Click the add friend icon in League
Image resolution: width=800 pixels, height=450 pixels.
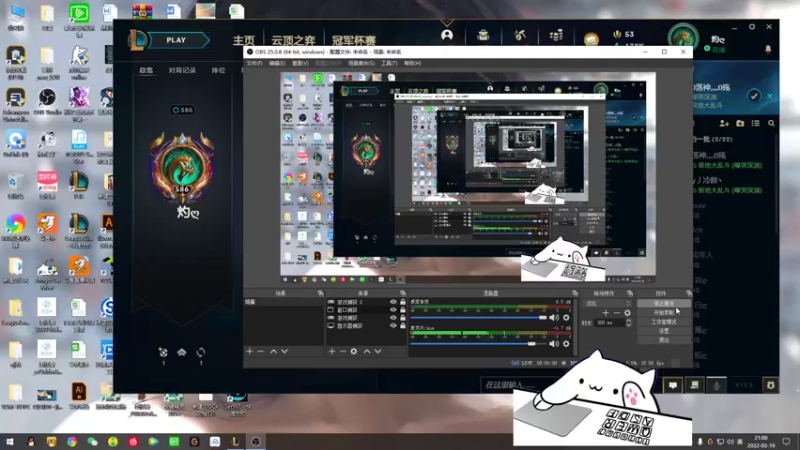pyautogui.click(x=724, y=123)
